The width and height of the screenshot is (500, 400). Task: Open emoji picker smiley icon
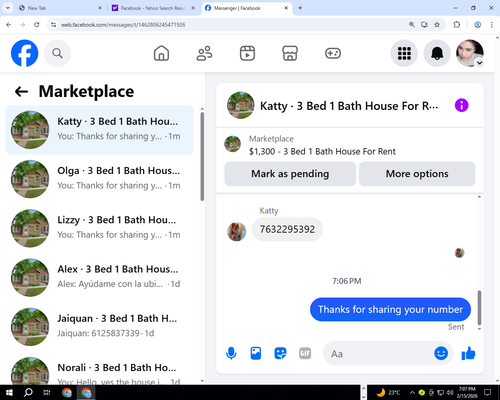(441, 353)
